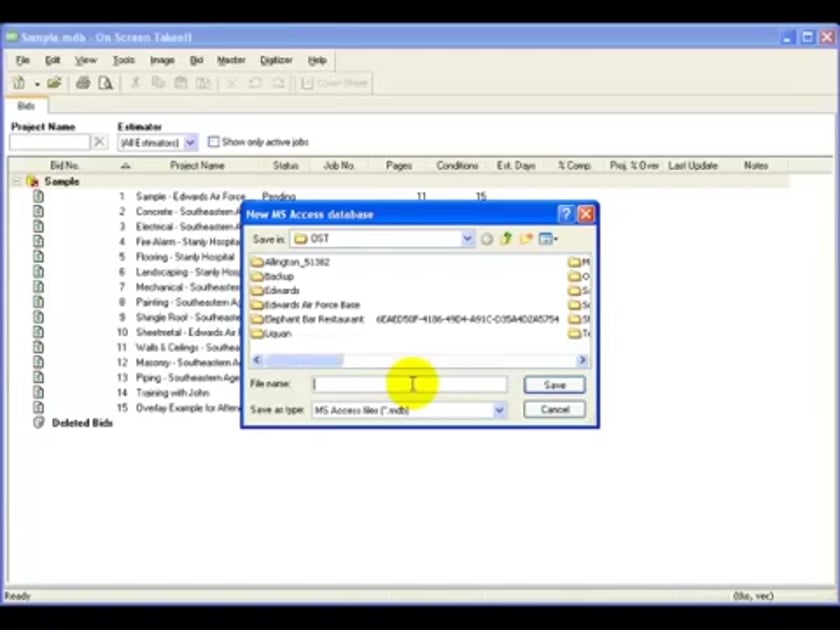
Task: Open the Tools menu
Action: (x=123, y=60)
